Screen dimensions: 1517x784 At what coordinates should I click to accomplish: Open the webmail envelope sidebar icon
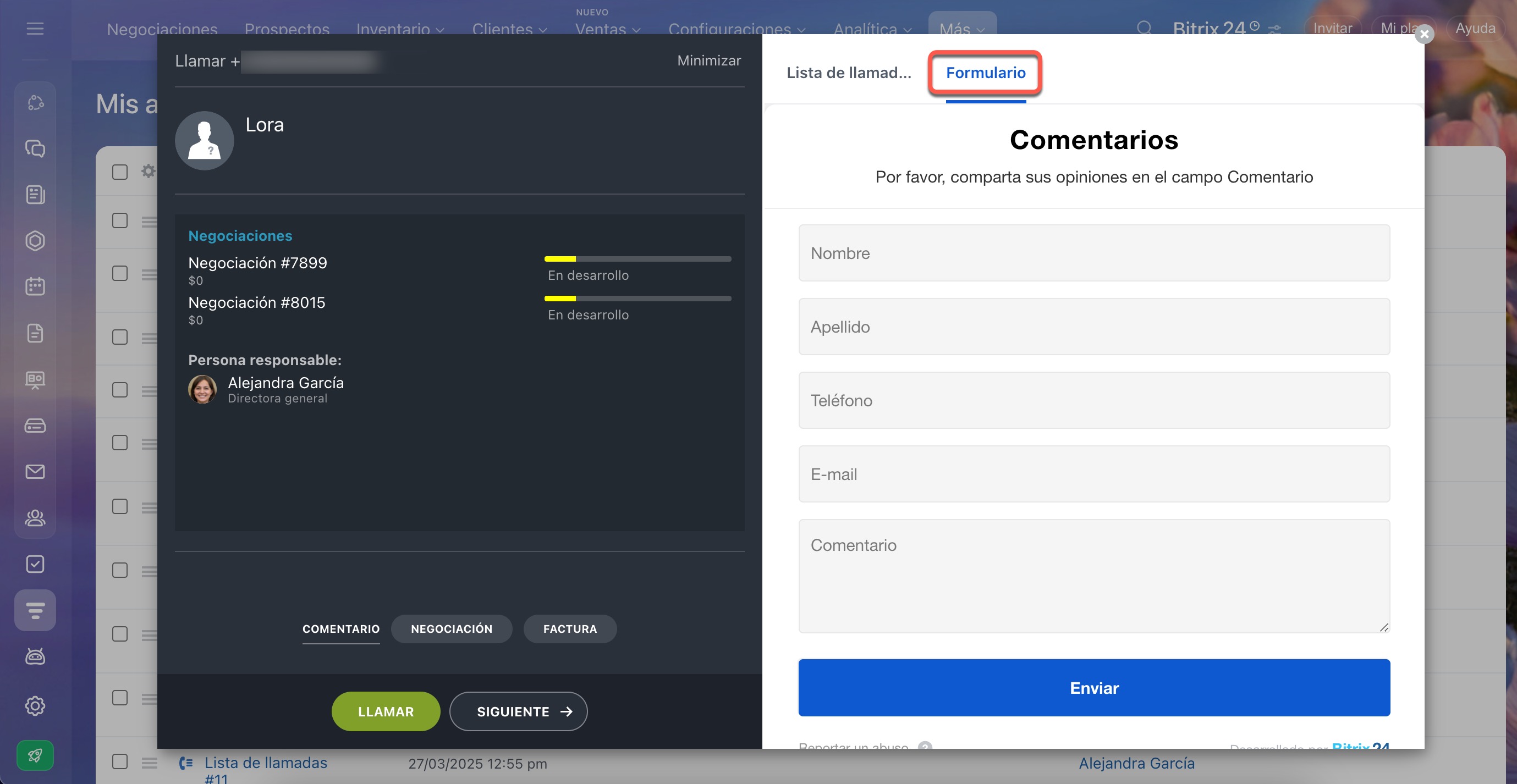[35, 472]
